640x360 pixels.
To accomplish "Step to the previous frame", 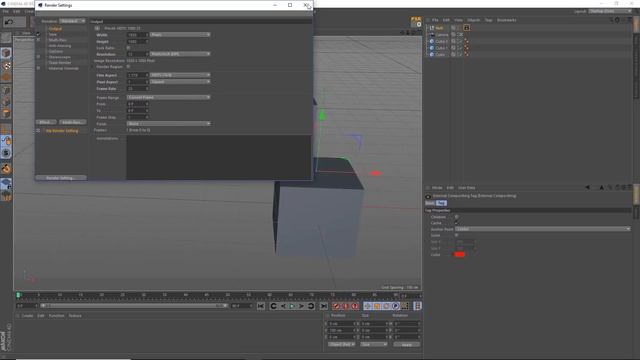I will pos(283,306).
